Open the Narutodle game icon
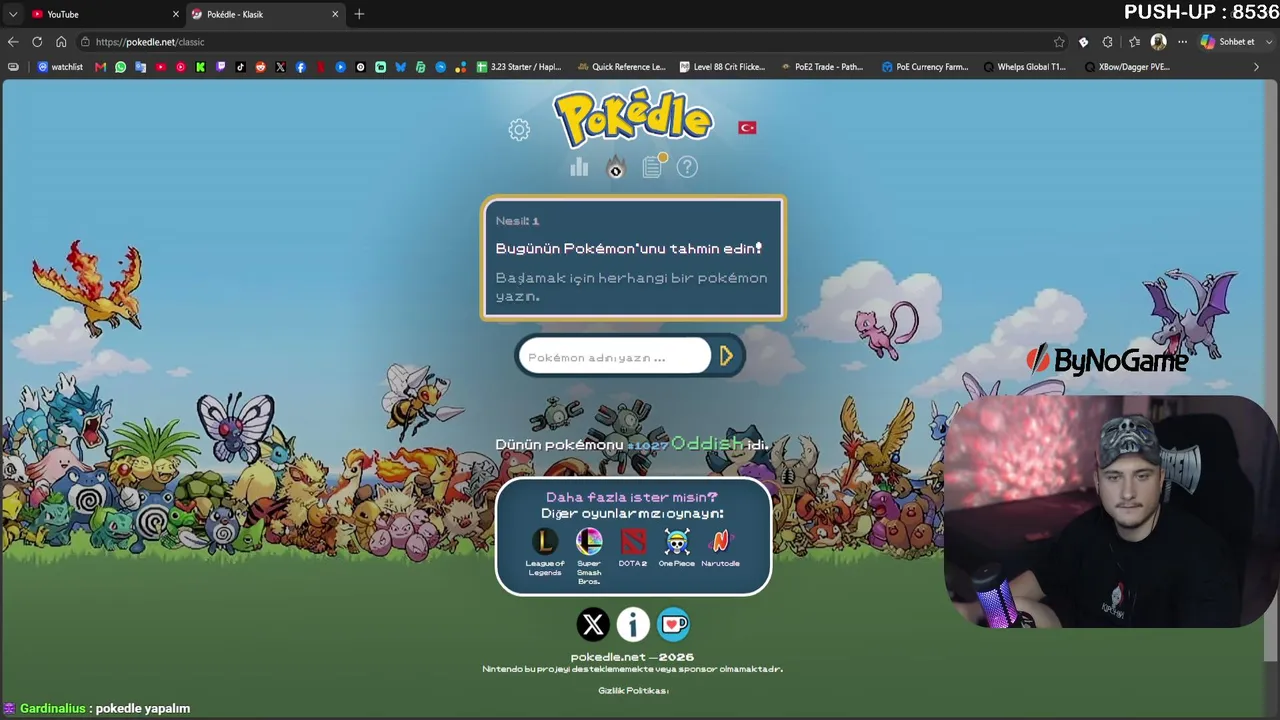The height and width of the screenshot is (720, 1280). coord(720,542)
